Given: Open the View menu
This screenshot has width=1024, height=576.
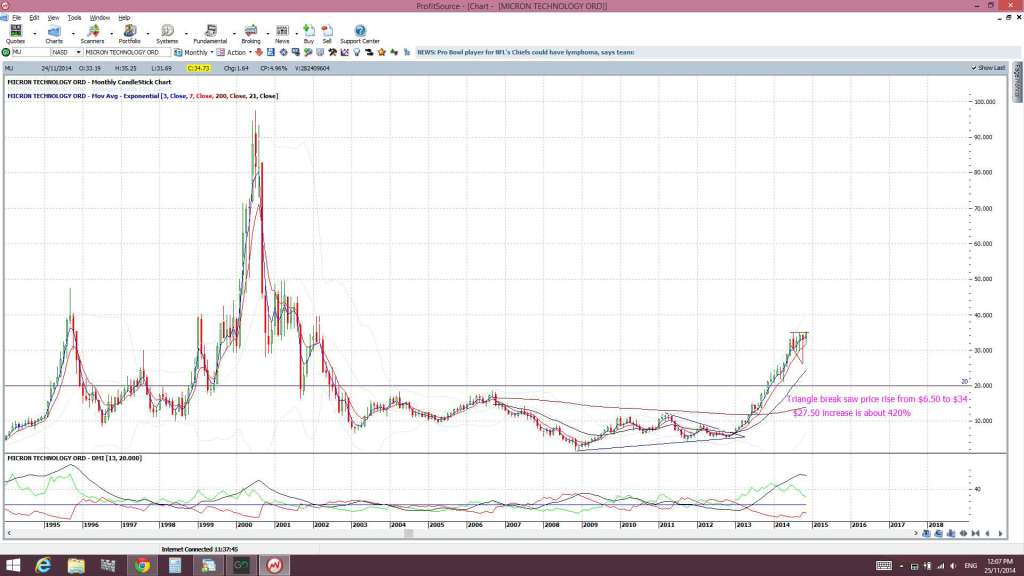Looking at the screenshot, I should click(54, 18).
